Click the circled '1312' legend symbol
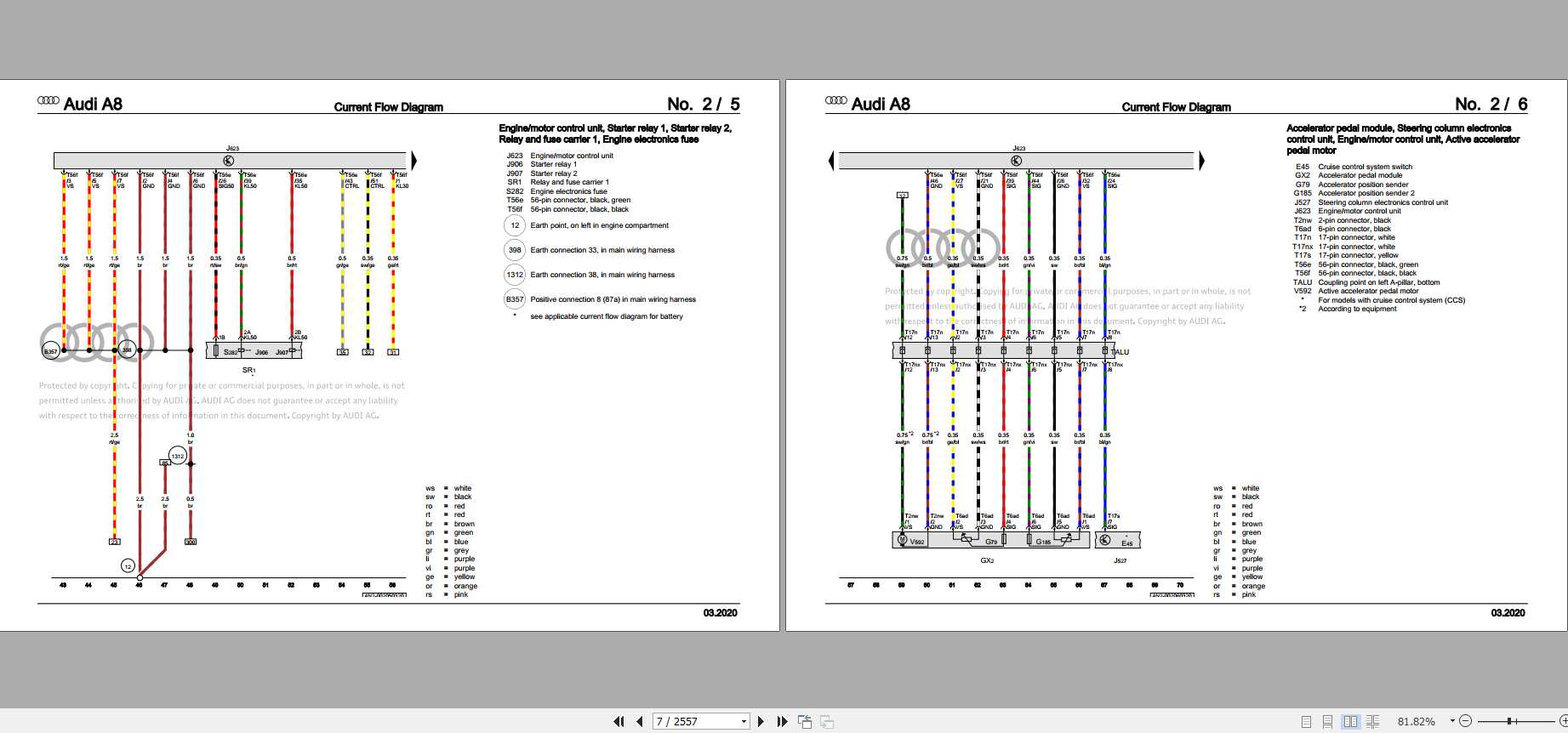This screenshot has width=1568, height=733. (515, 275)
